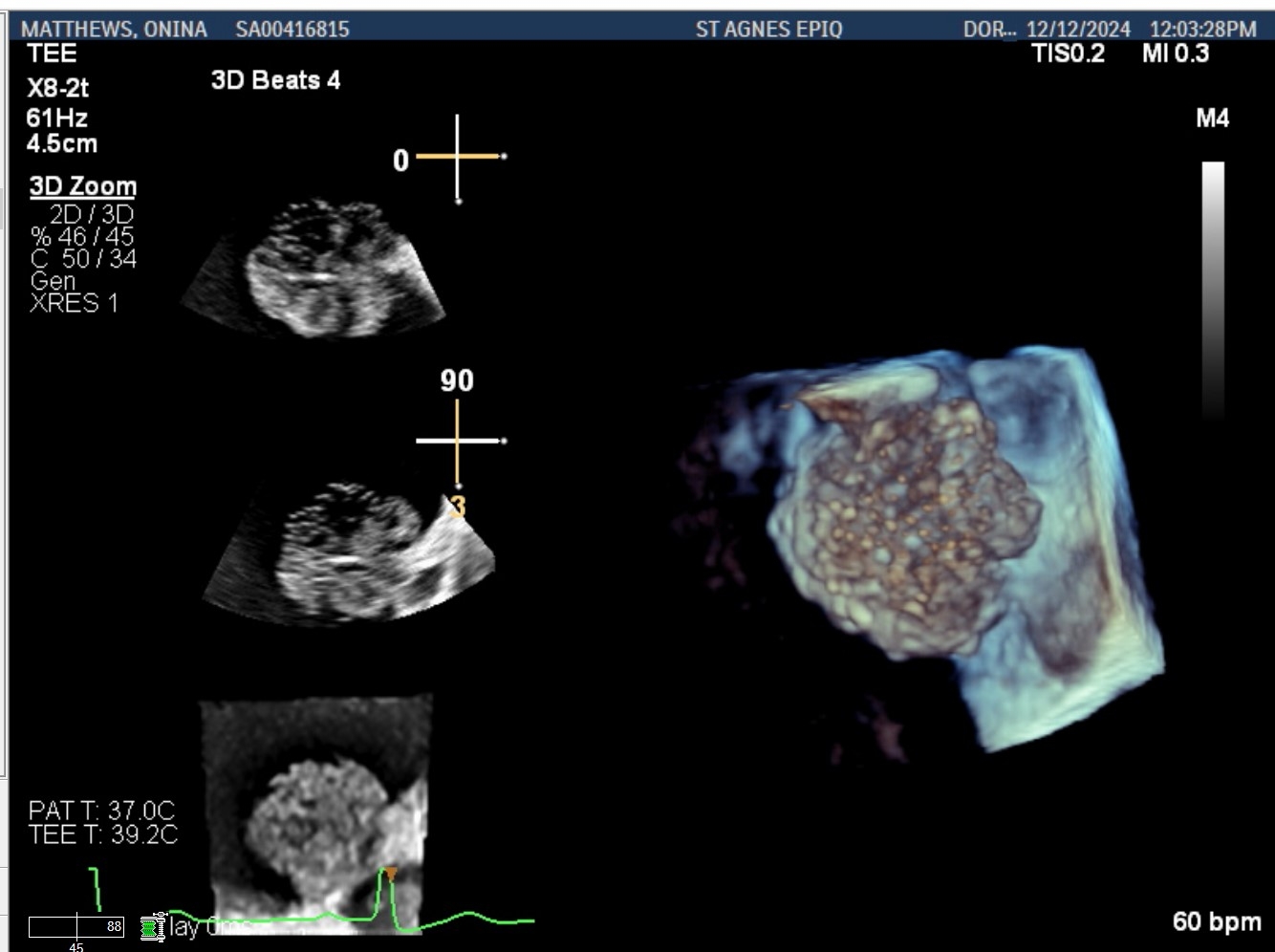
Task: Click the patient ID SA00416815
Action: click(292, 30)
